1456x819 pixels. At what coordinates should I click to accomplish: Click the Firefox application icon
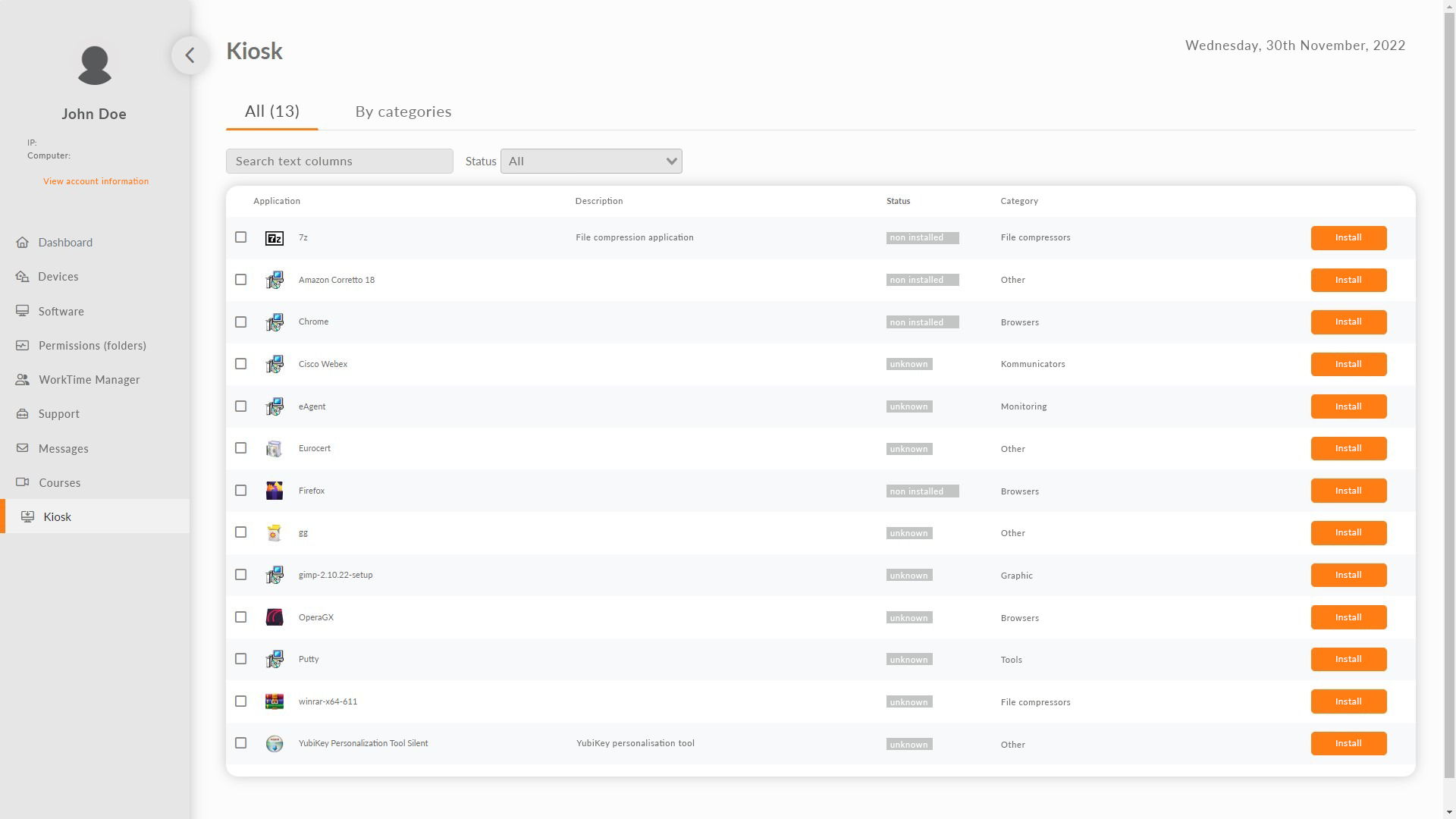pyautogui.click(x=275, y=491)
